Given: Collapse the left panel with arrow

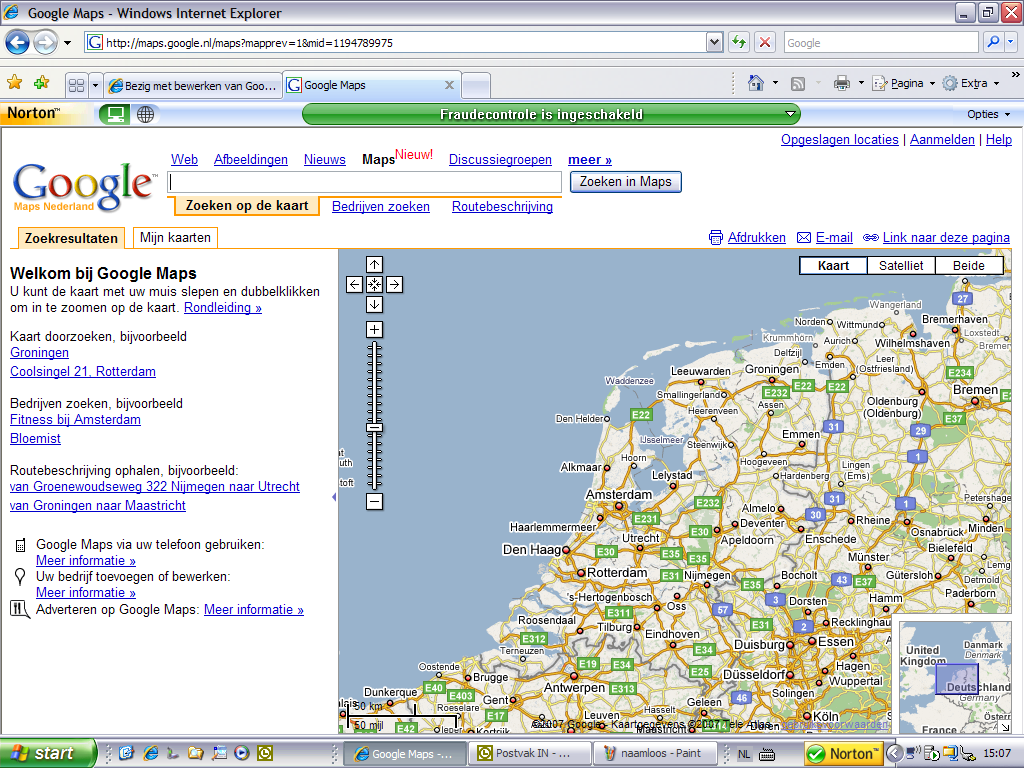Looking at the screenshot, I should [x=334, y=497].
